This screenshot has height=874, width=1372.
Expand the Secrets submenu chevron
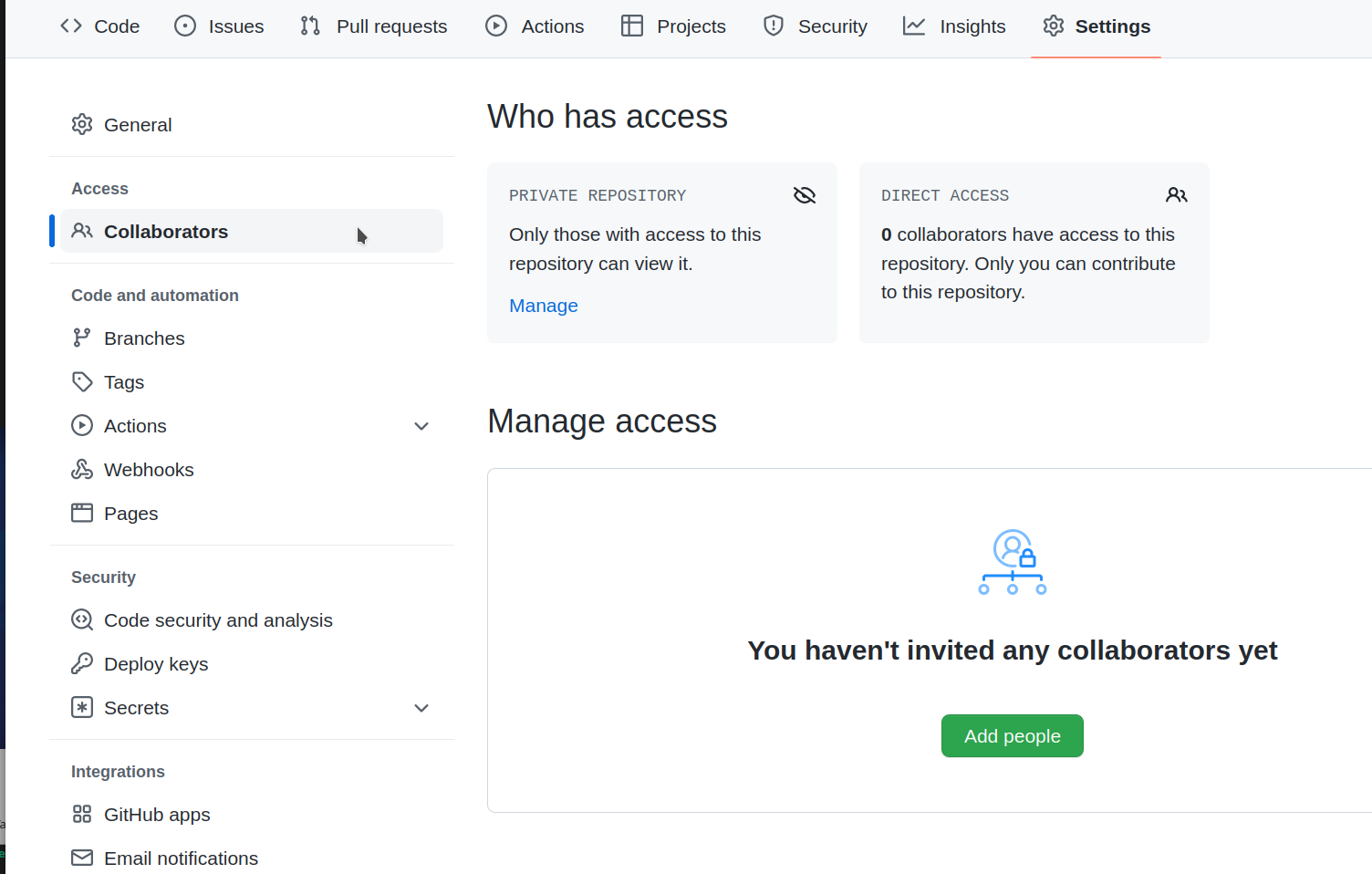coord(421,708)
